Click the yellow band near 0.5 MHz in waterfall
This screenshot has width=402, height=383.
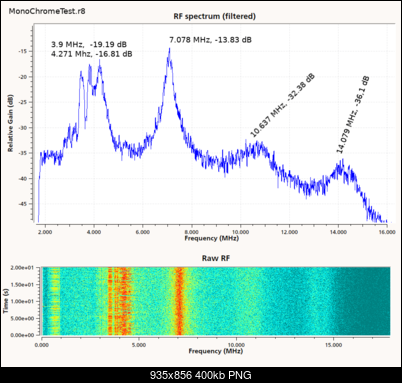pyautogui.click(x=54, y=301)
